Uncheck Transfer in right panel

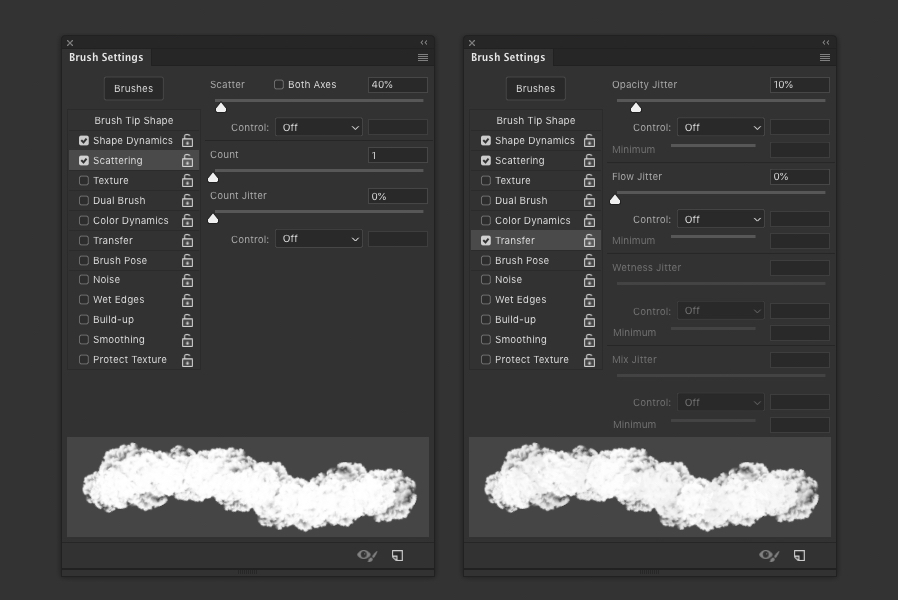486,240
